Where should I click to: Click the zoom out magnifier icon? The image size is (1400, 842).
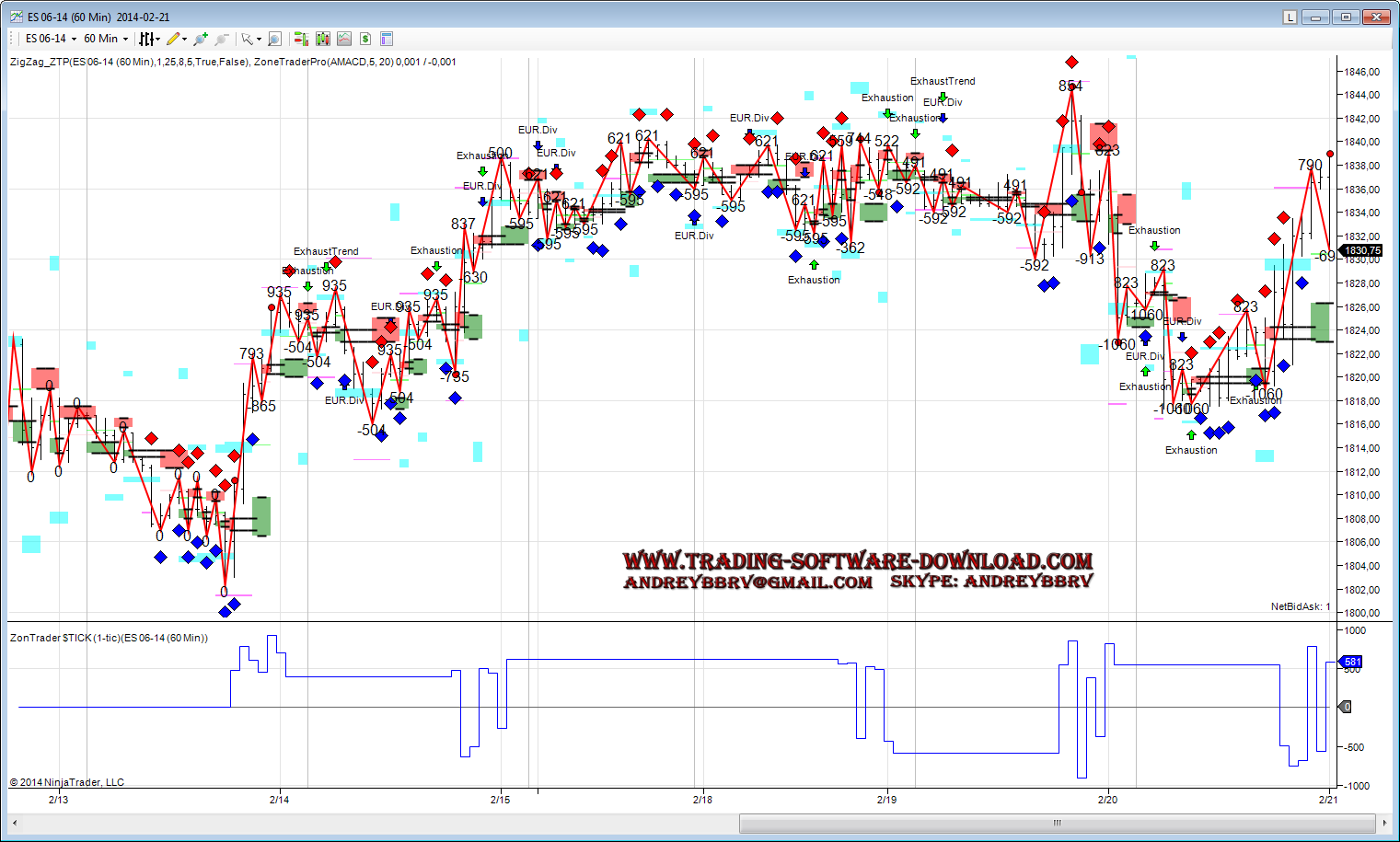click(x=221, y=39)
